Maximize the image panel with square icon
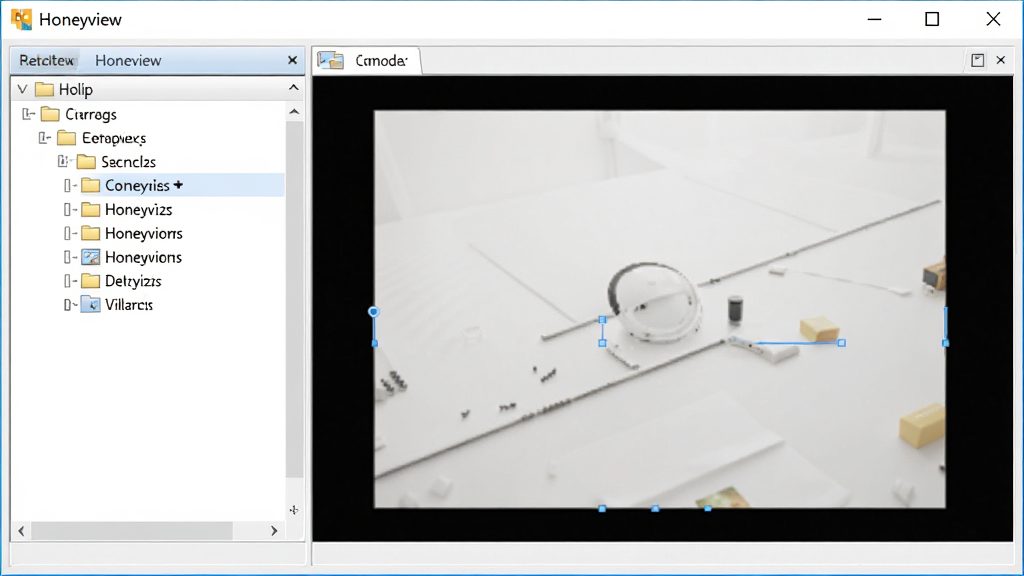This screenshot has height=576, width=1024. [x=978, y=60]
